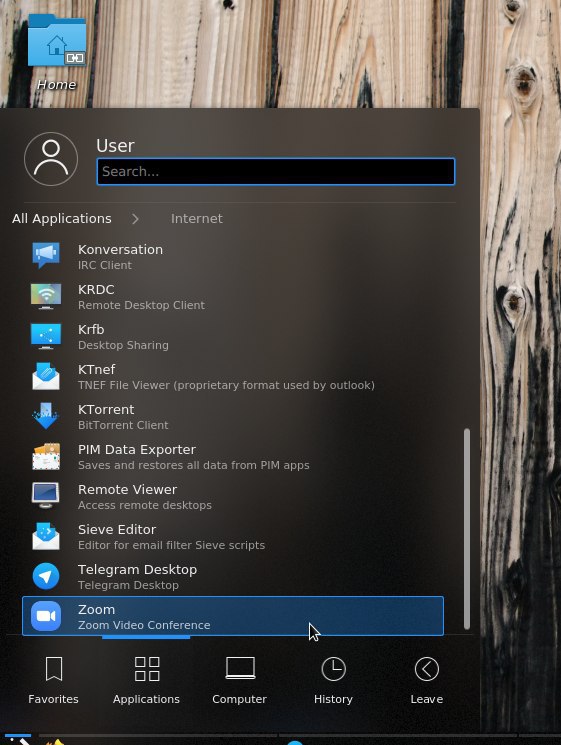Click the KTnef envelope icon
The height and width of the screenshot is (745, 561).
(x=46, y=376)
